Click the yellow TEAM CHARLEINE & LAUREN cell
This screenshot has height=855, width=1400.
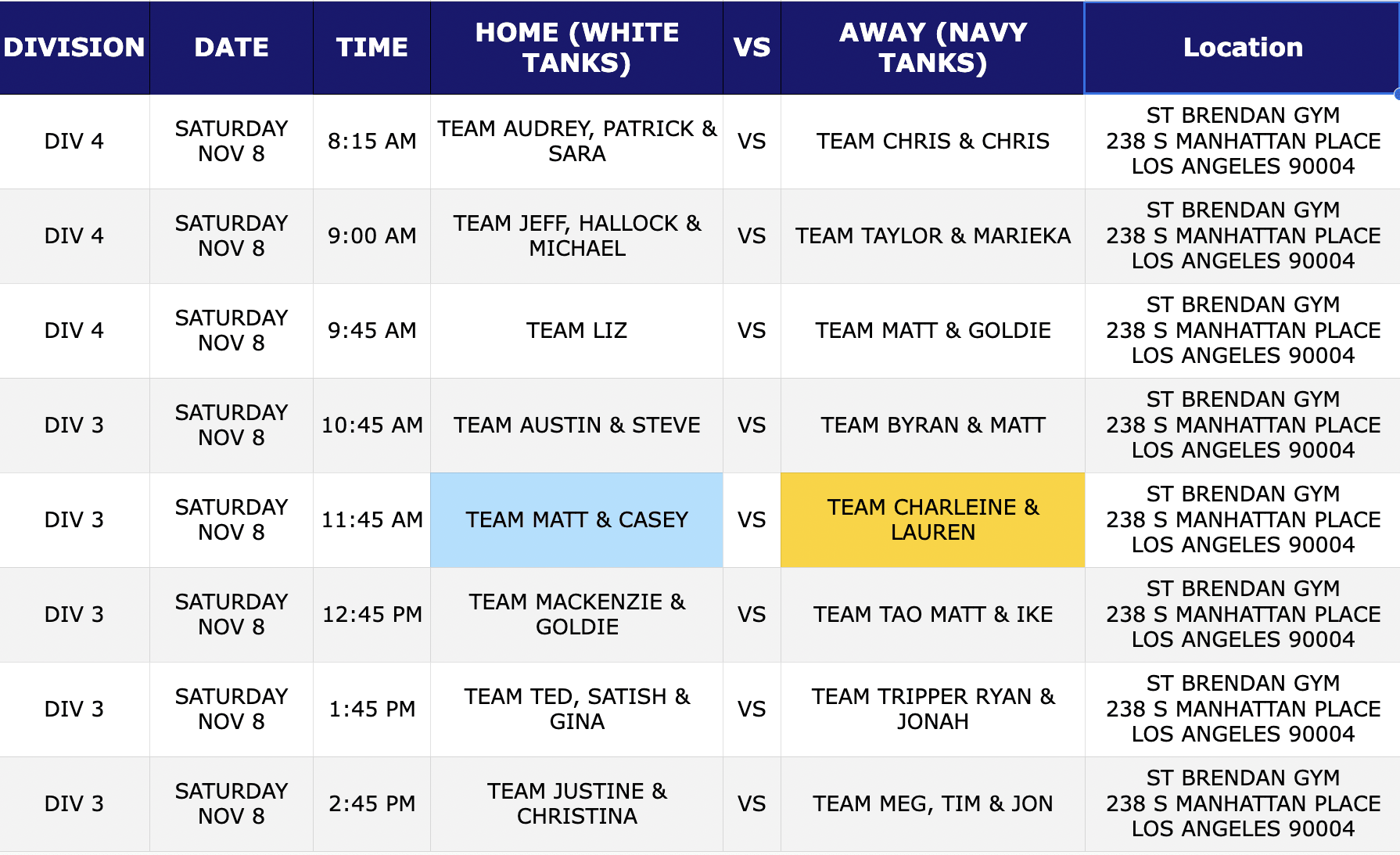[932, 520]
